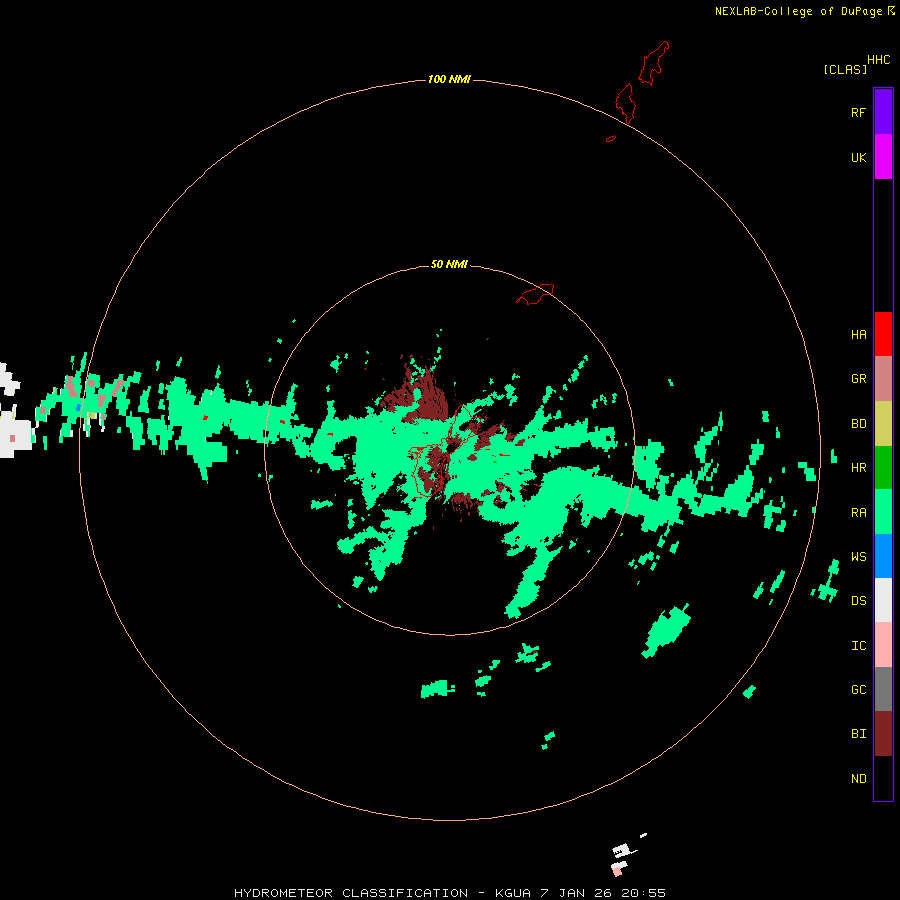Click the UK legend label
This screenshot has height=900, width=900.
858,157
